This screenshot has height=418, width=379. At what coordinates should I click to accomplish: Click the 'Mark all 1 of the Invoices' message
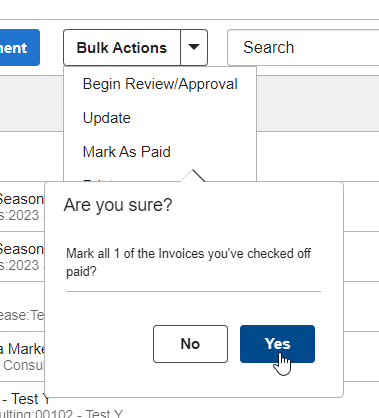tap(188, 262)
